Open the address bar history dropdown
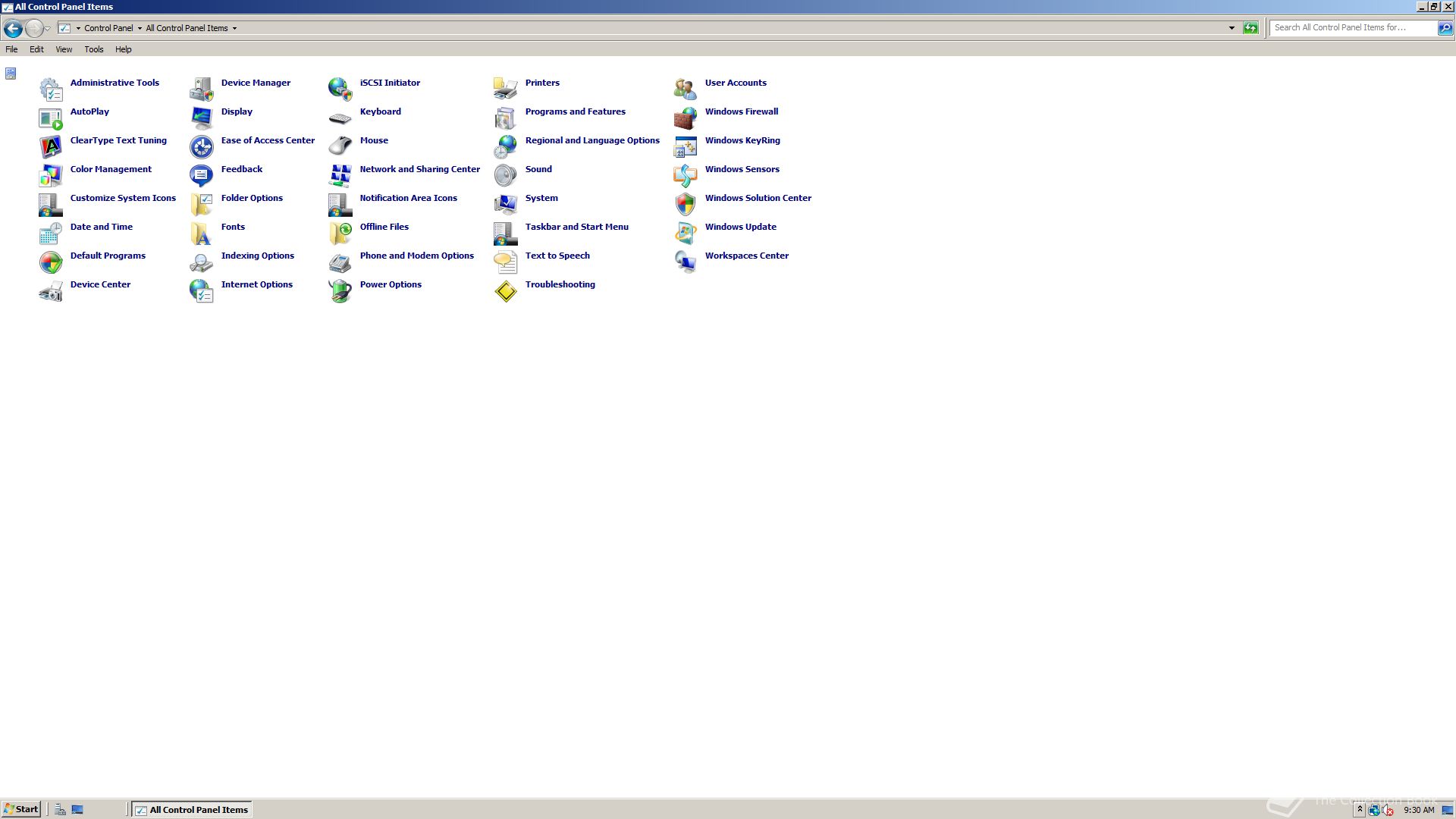Screen dimensions: 1456x819 (1232, 28)
